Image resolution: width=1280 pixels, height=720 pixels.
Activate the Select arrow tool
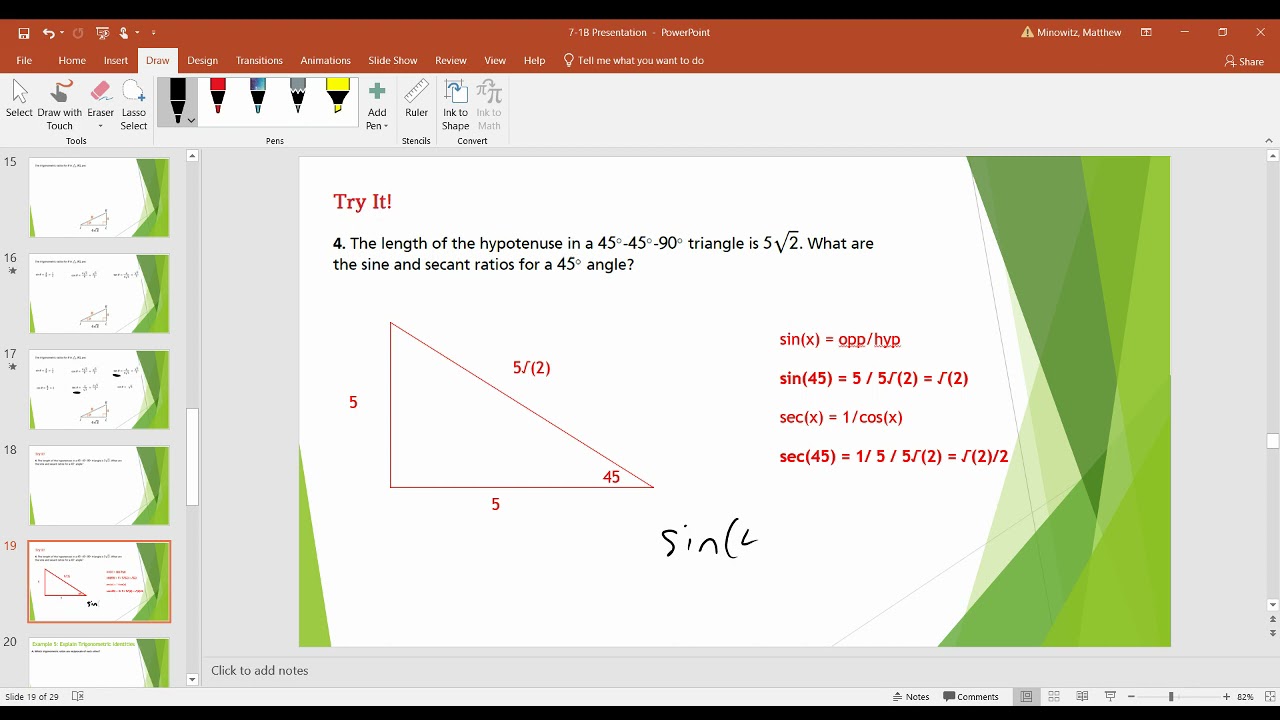coord(19,105)
